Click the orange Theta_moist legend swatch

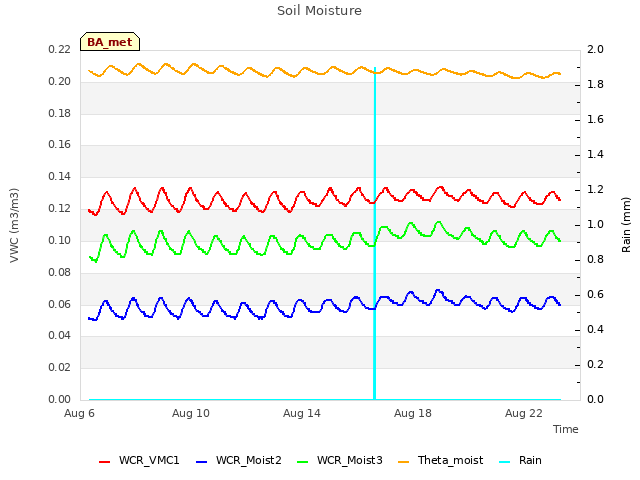pyautogui.click(x=403, y=462)
